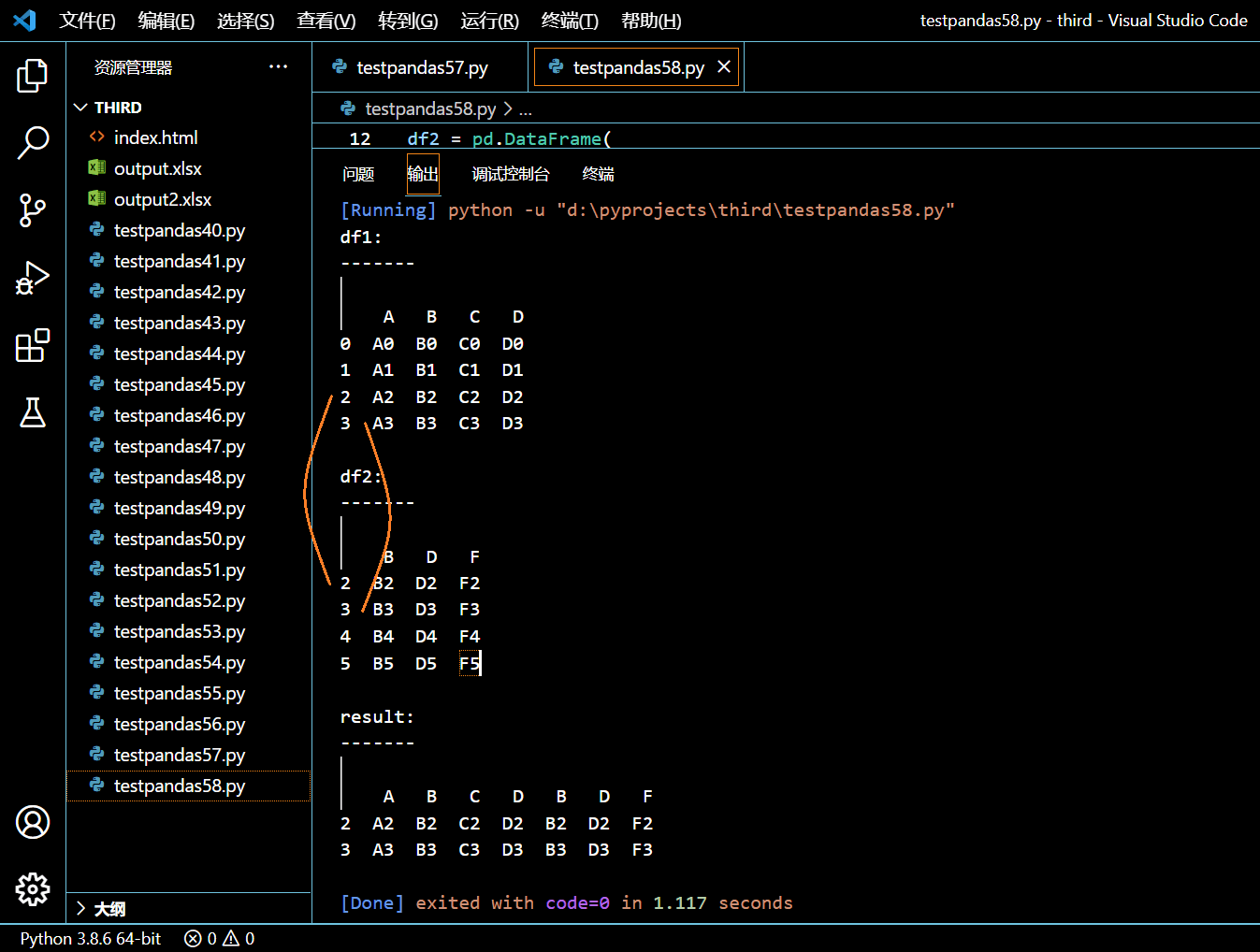This screenshot has height=952, width=1260.
Task: Open output.xlsx in the explorer
Action: [189, 168]
